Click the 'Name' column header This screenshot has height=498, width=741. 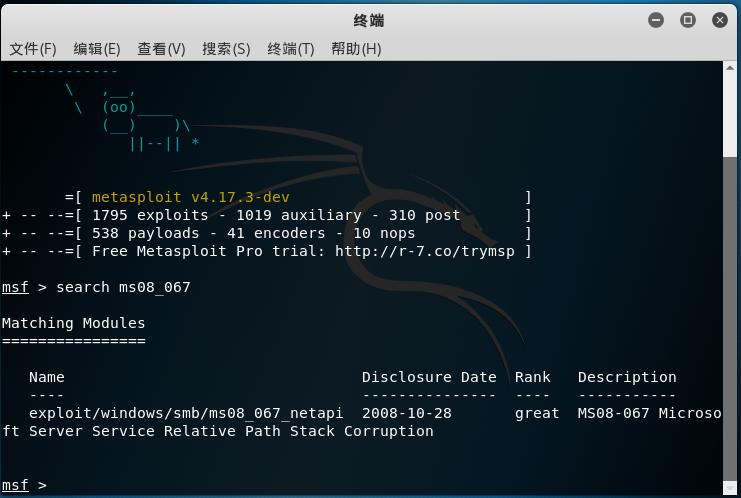pyautogui.click(x=47, y=377)
